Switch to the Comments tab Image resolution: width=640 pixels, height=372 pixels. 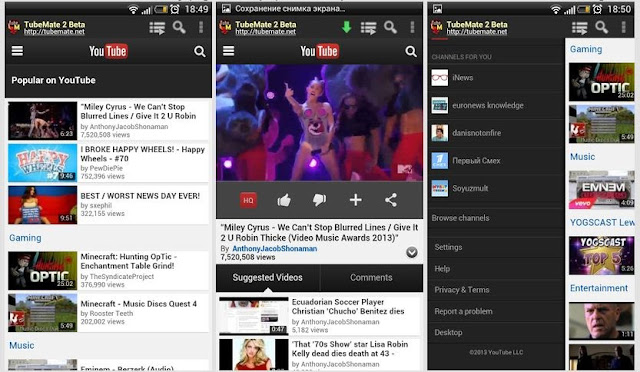point(371,278)
